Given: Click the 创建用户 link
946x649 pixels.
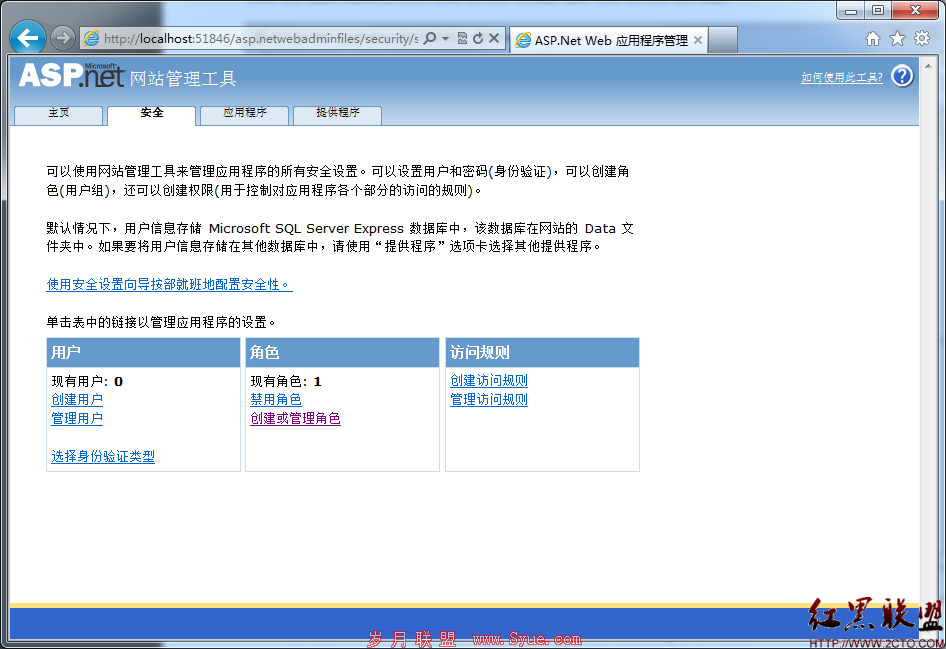Looking at the screenshot, I should [x=77, y=399].
